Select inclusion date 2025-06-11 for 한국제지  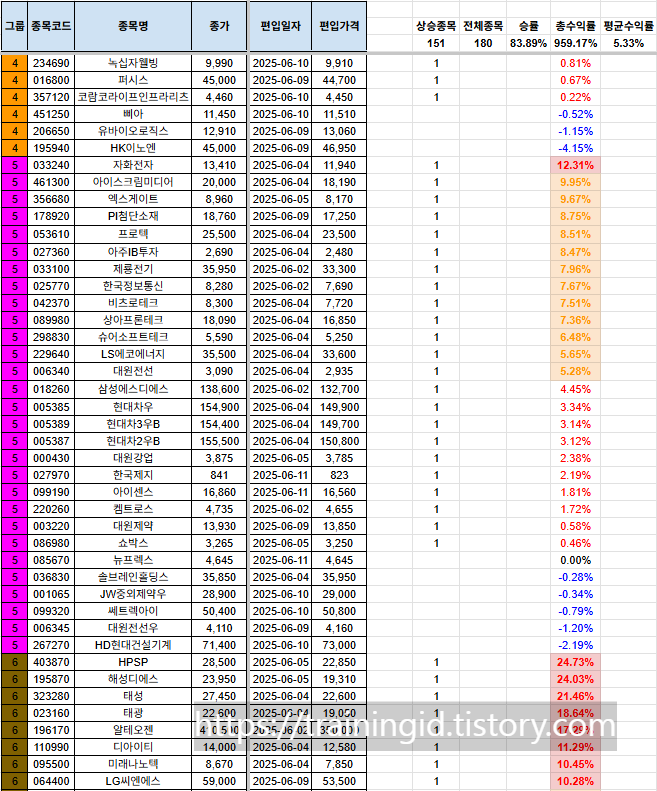coord(281,475)
